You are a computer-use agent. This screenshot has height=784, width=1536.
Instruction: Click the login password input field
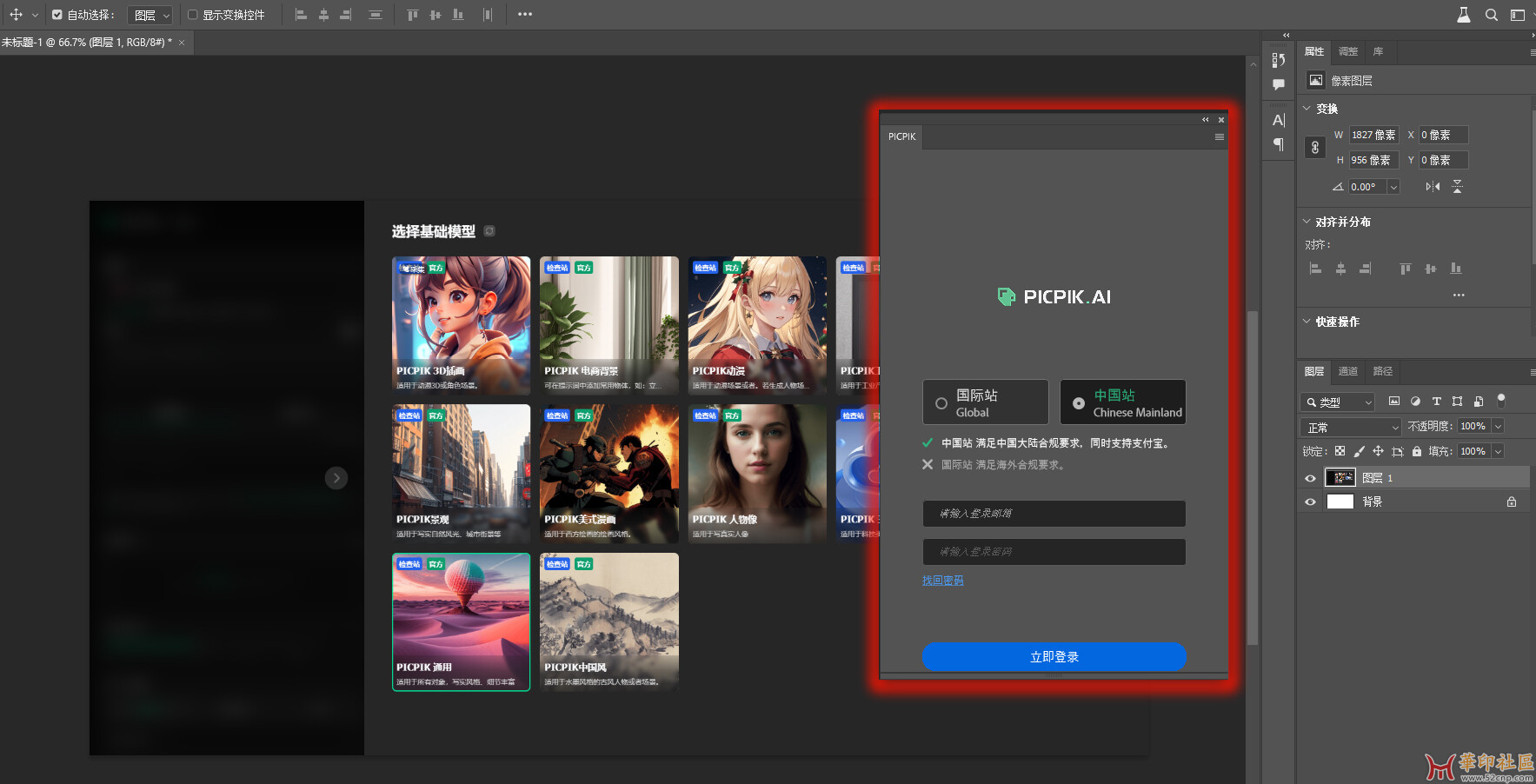pyautogui.click(x=1054, y=552)
